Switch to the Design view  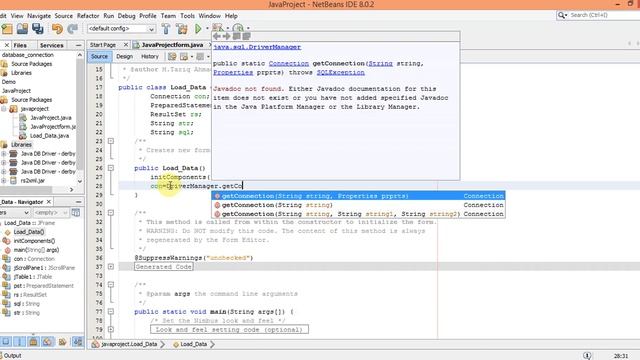124,56
